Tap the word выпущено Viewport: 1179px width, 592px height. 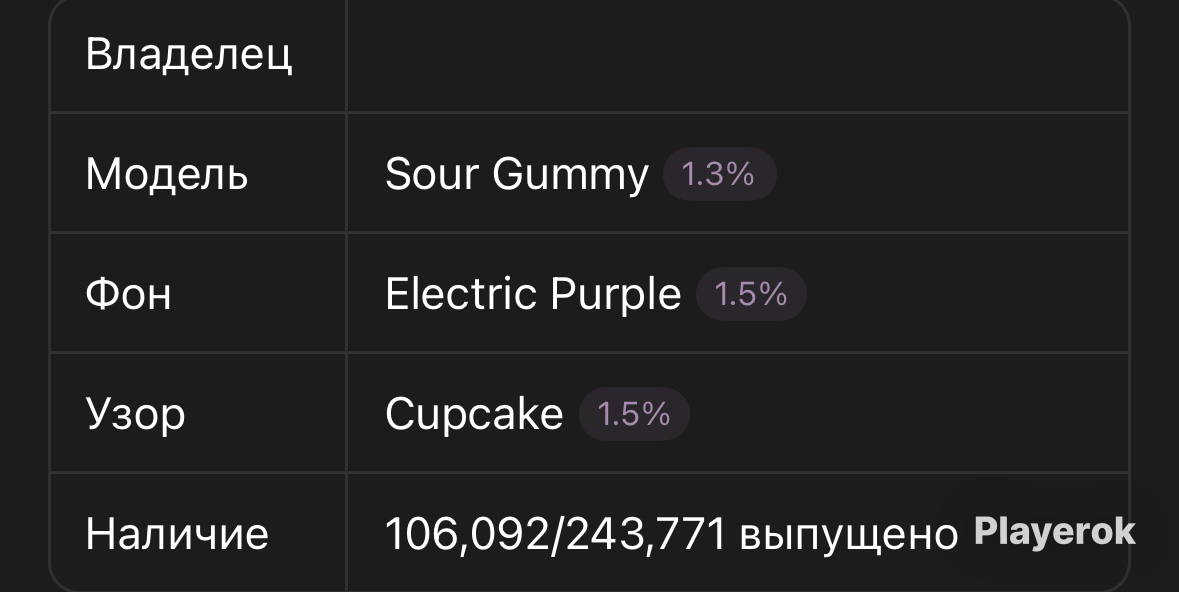[x=849, y=536]
